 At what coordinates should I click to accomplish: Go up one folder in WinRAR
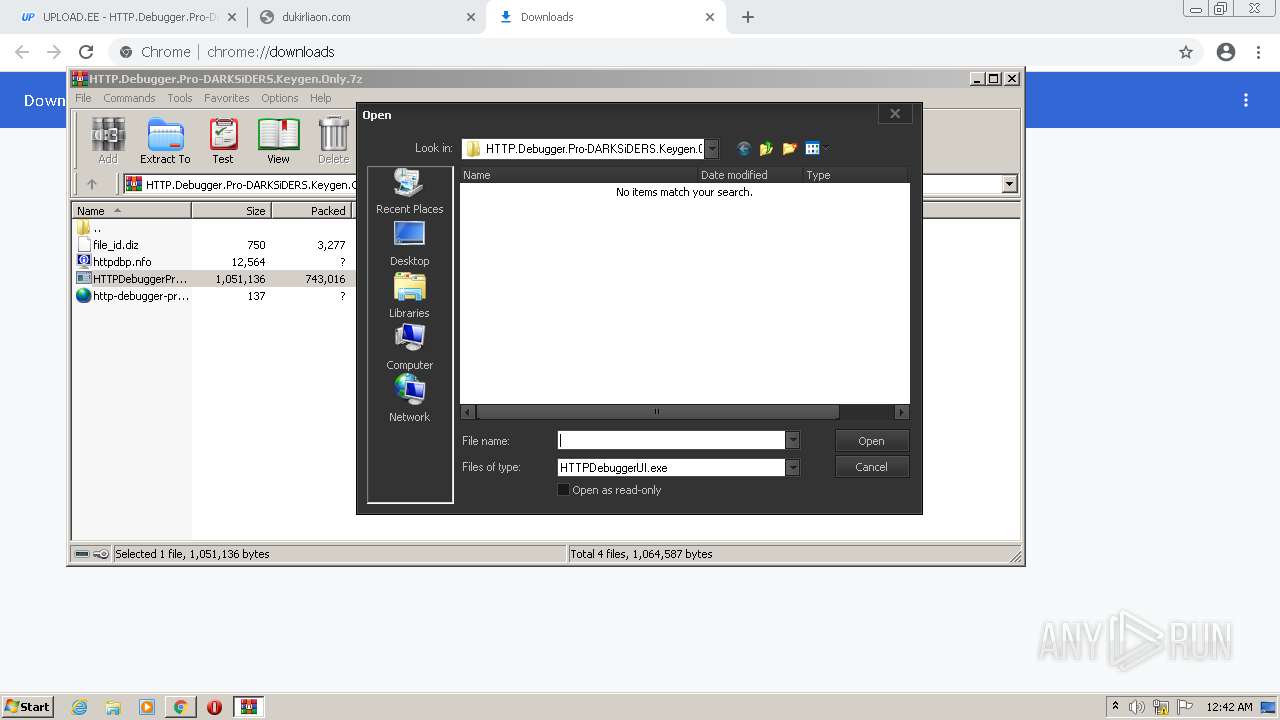(92, 184)
